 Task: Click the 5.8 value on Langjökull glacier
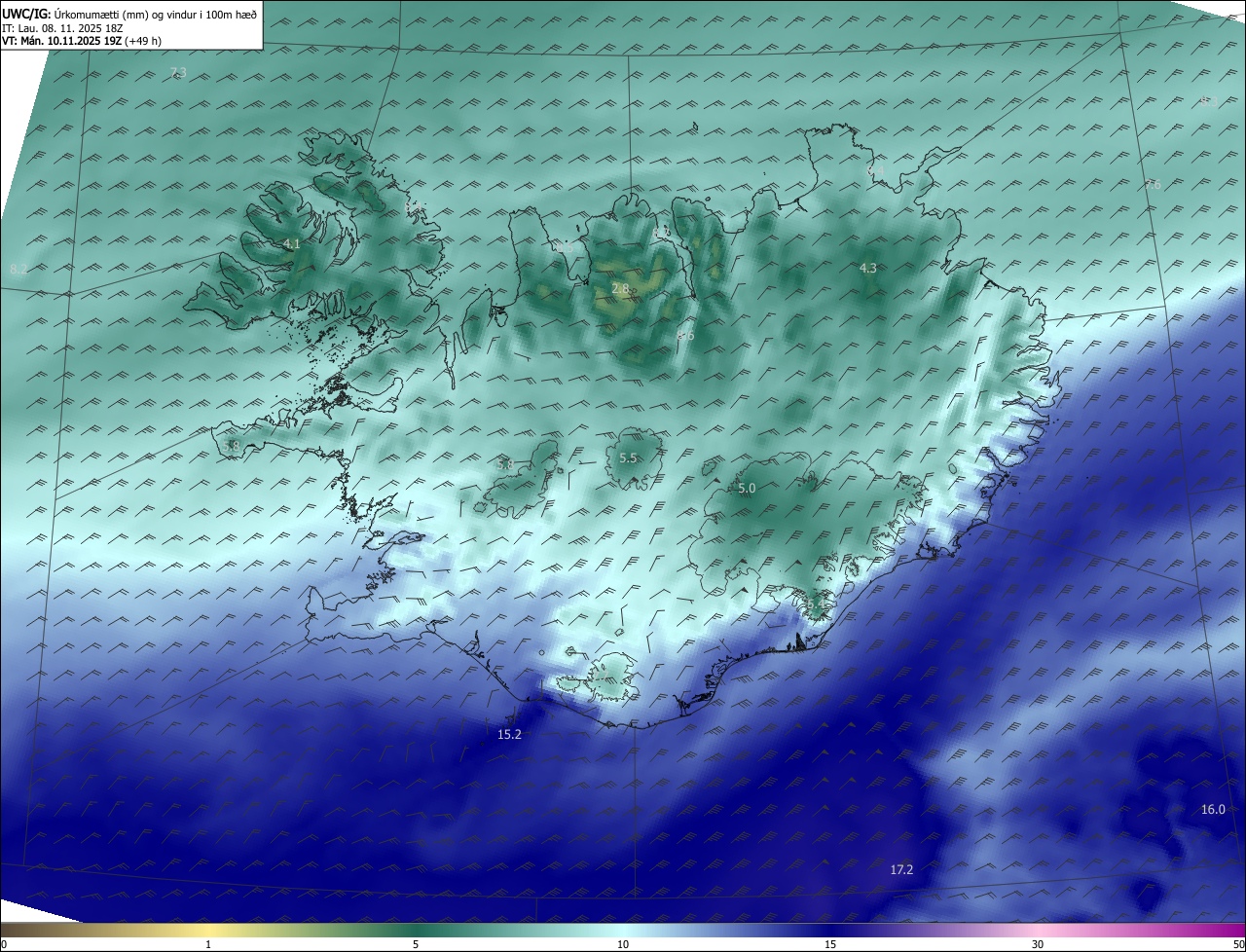504,464
